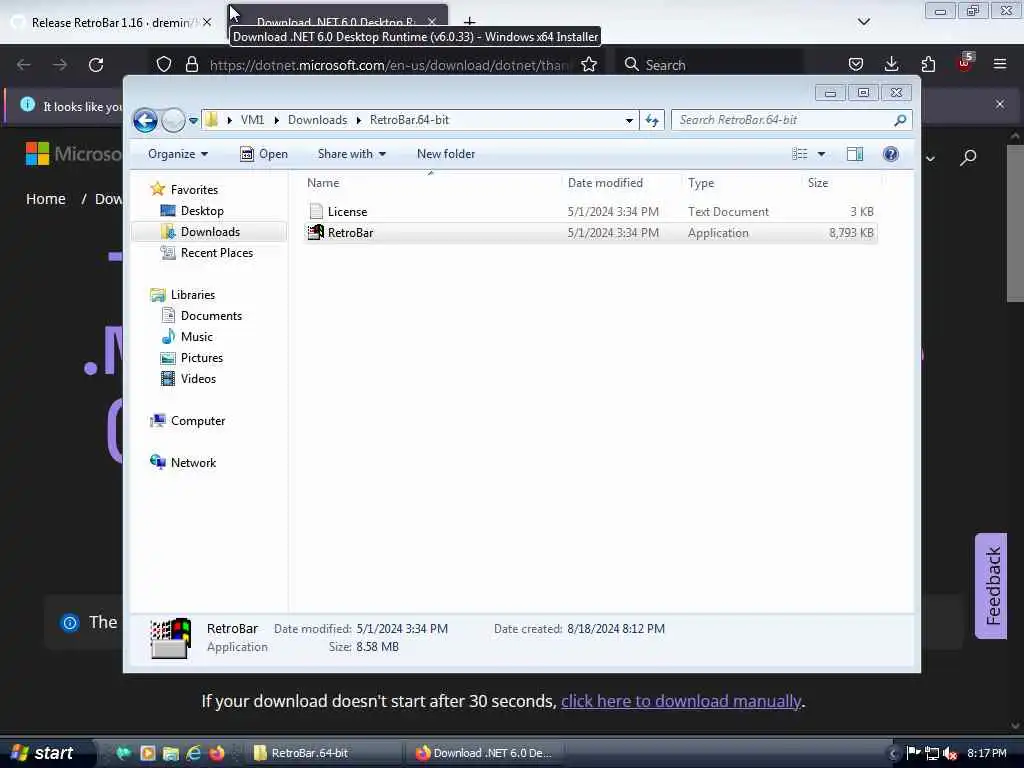Open the Firefox list all tabs chevron
Viewport: 1024px width, 768px height.
[863, 22]
